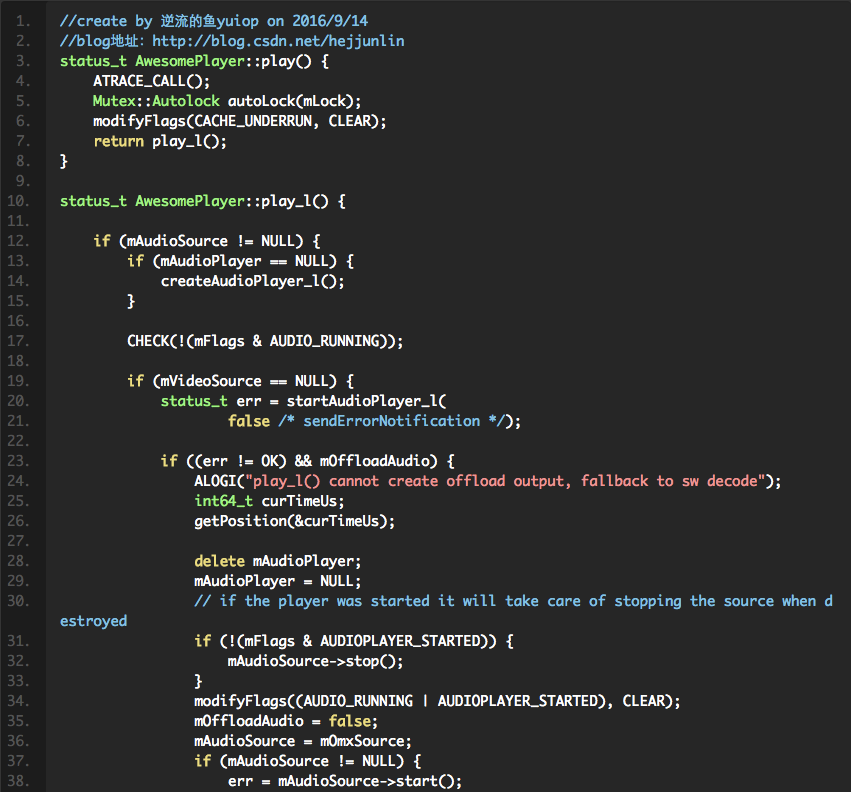The width and height of the screenshot is (851, 792).
Task: Click the blog URL http://blog.csdn.net/hejjunlin
Action: 277,41
